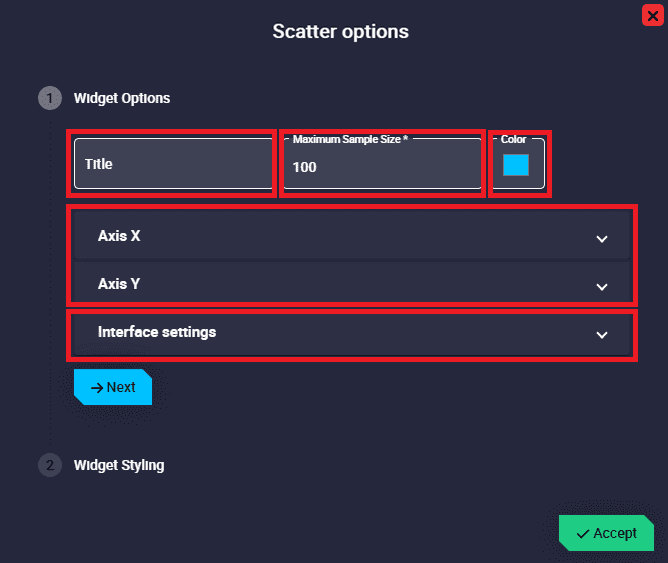Click the checkmark icon on Accept
This screenshot has width=668, height=563.
pyautogui.click(x=583, y=534)
